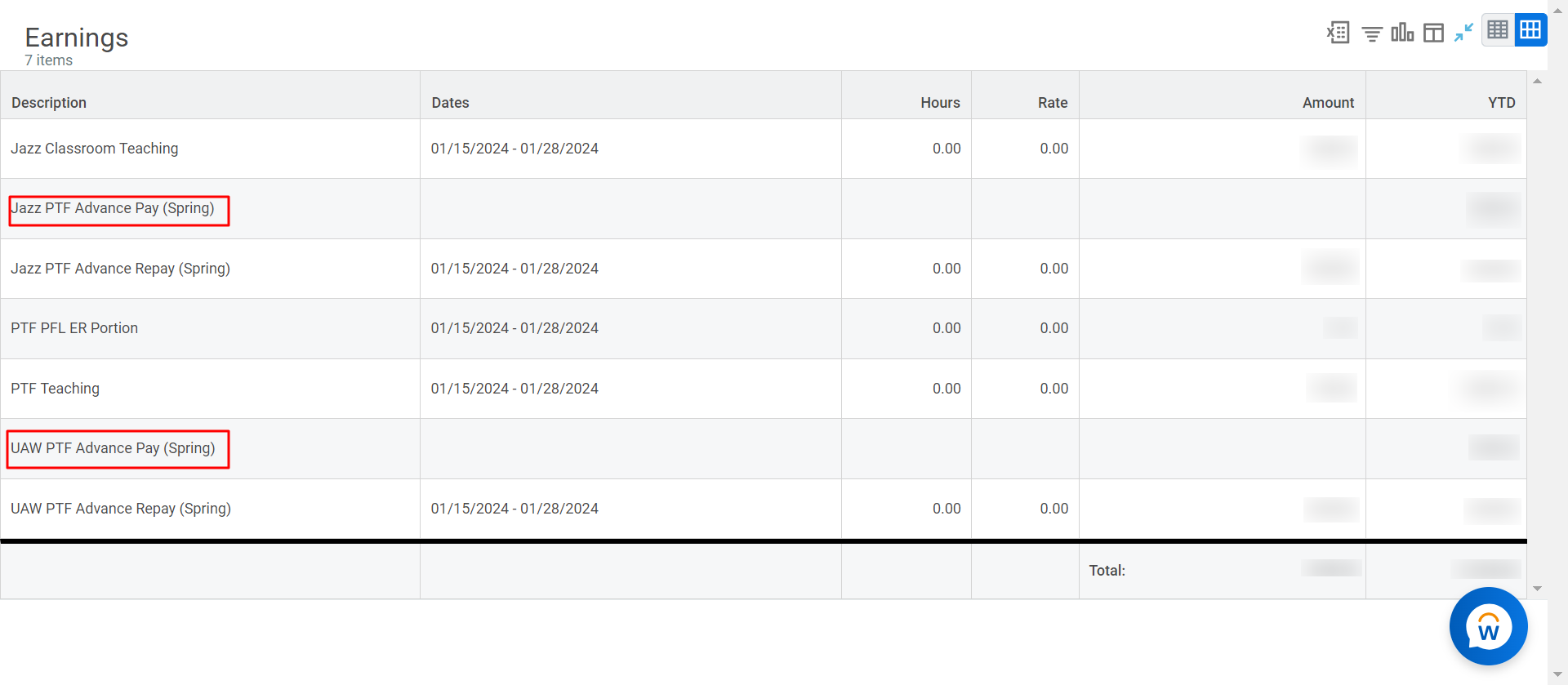This screenshot has width=1568, height=685.
Task: Click the Jazz Classroom Teaching description
Action: point(95,149)
